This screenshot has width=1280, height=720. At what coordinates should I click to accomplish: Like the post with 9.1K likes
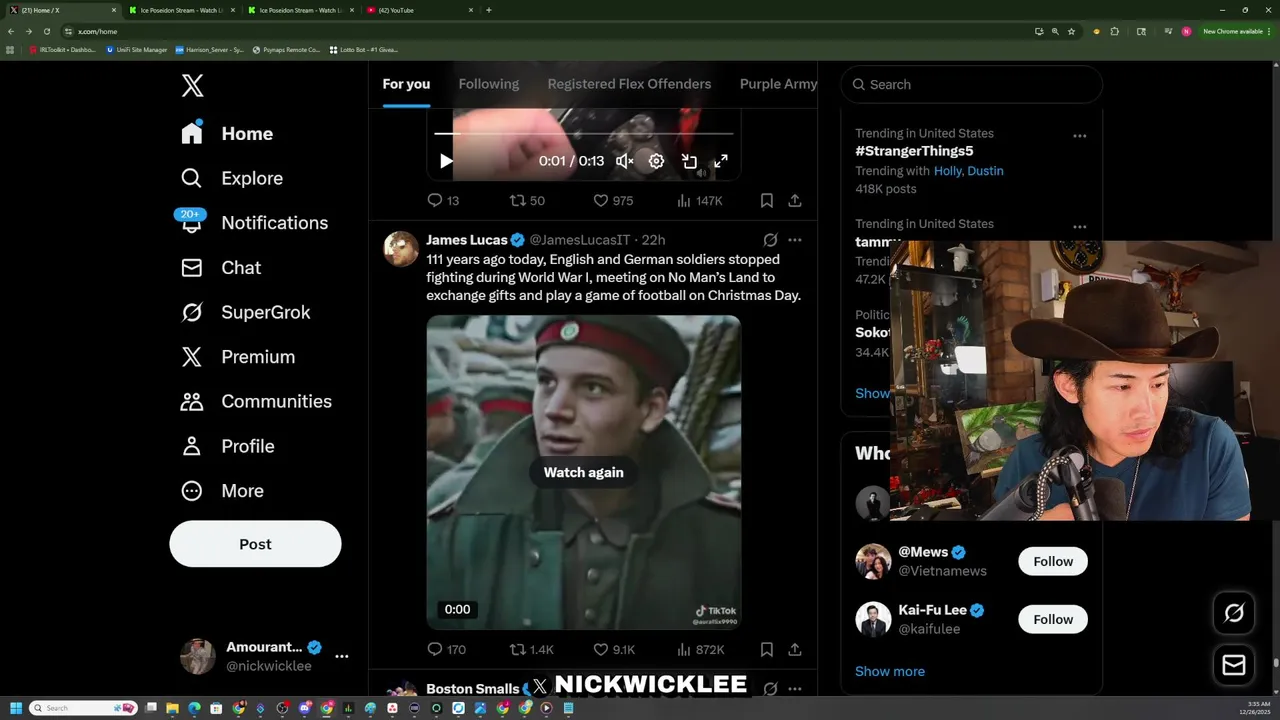(x=614, y=649)
